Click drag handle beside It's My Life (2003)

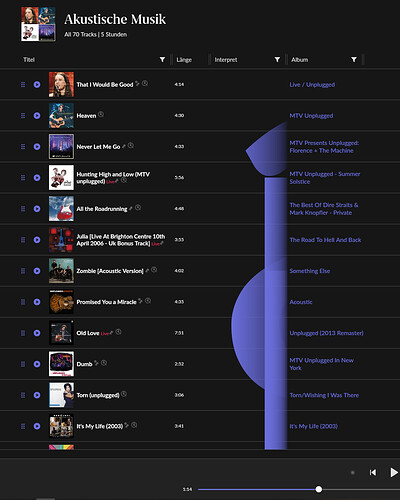23,426
